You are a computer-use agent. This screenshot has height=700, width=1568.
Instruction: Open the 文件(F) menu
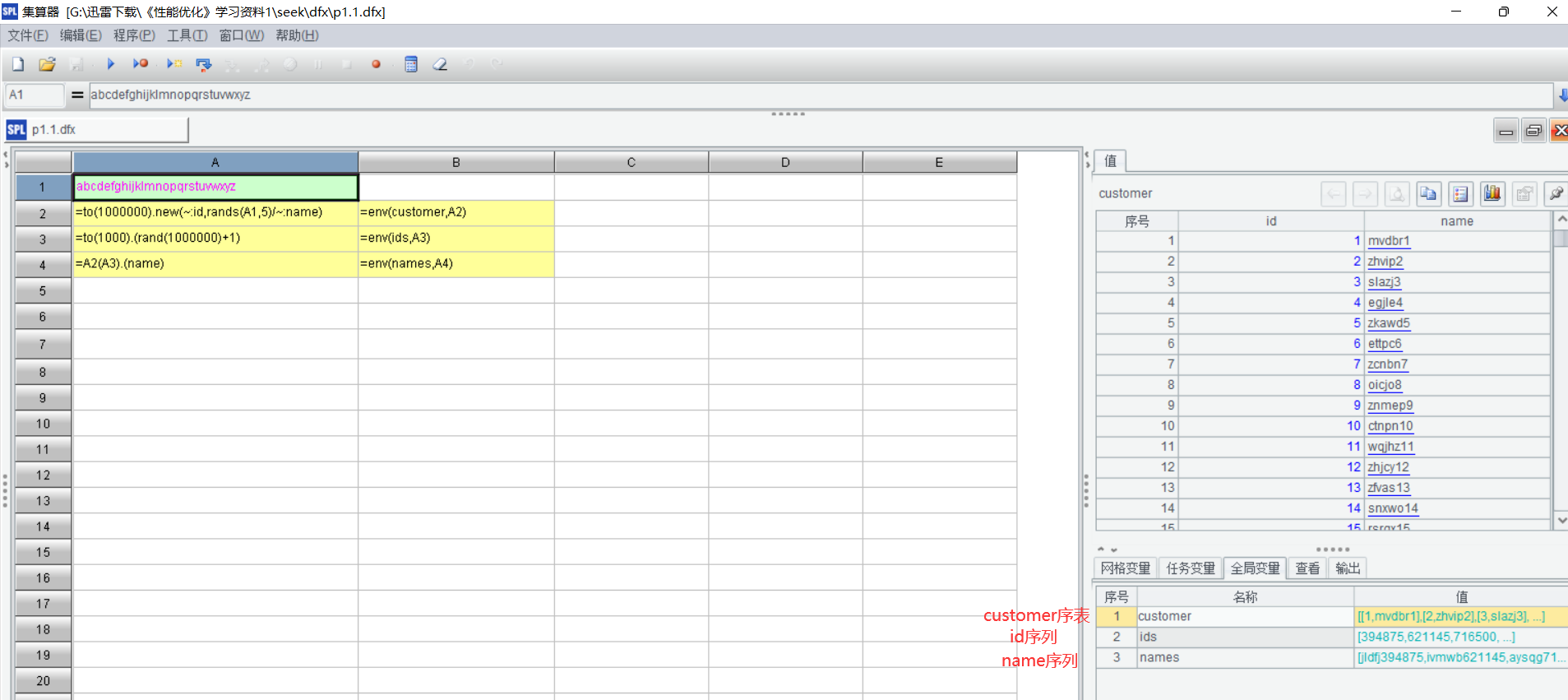[28, 35]
